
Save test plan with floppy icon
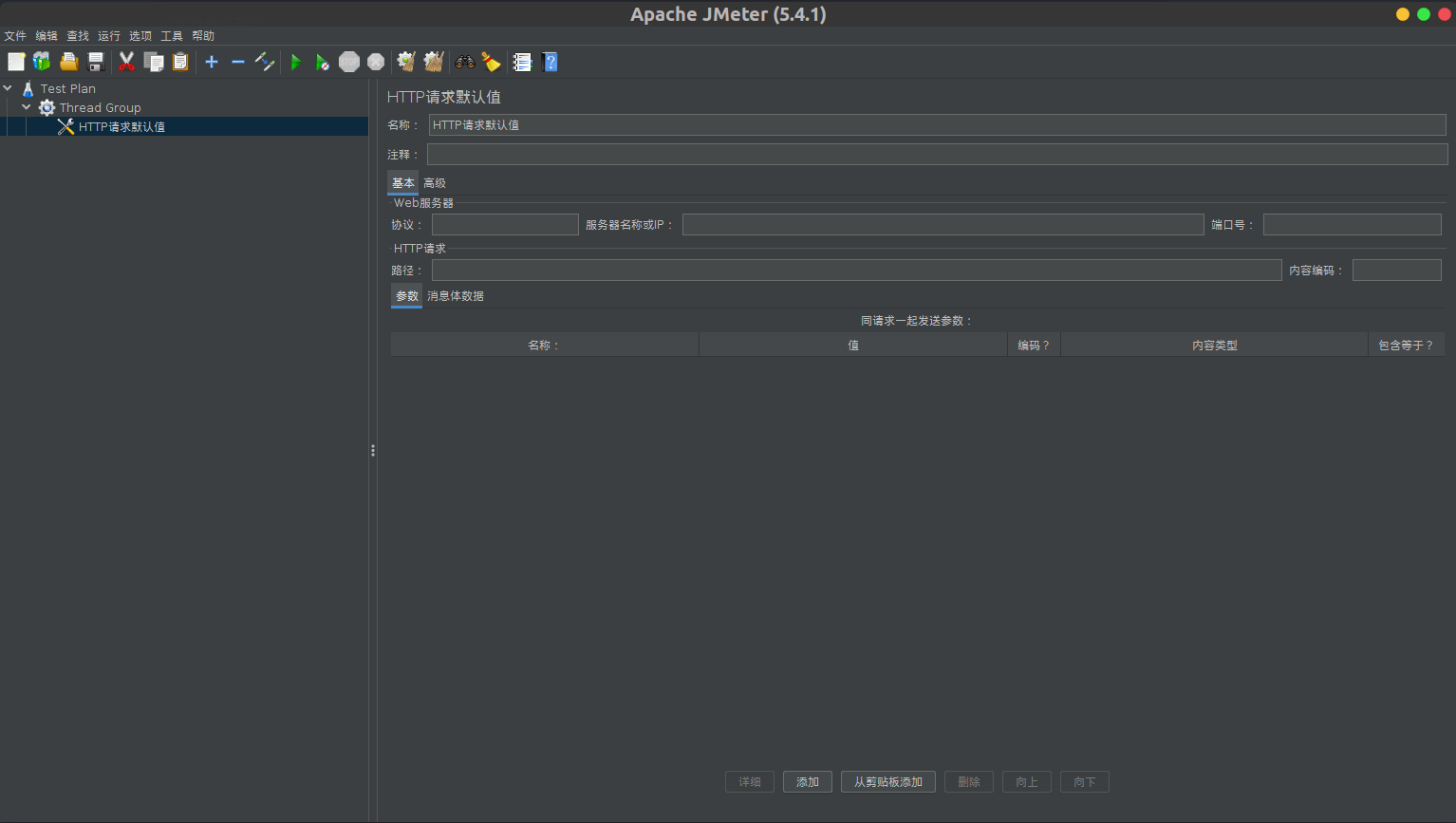click(x=96, y=62)
